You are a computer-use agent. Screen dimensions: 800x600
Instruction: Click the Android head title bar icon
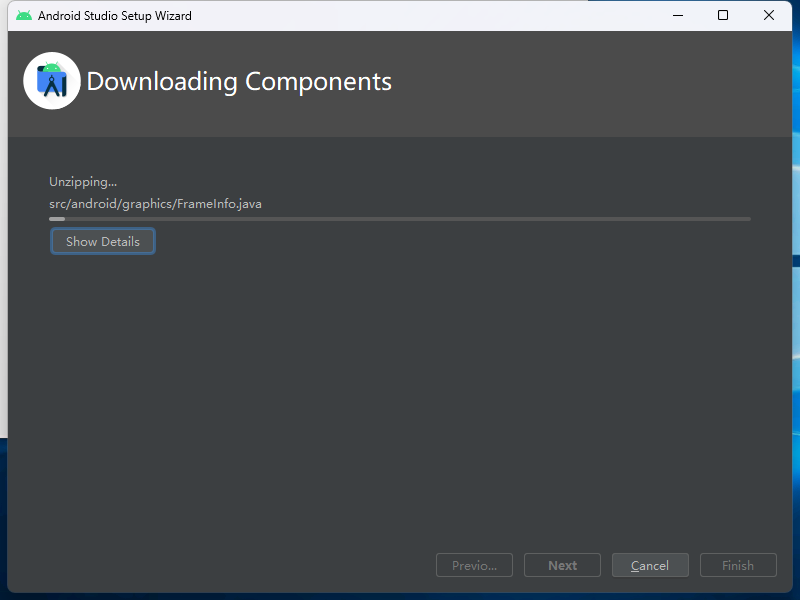coord(24,15)
